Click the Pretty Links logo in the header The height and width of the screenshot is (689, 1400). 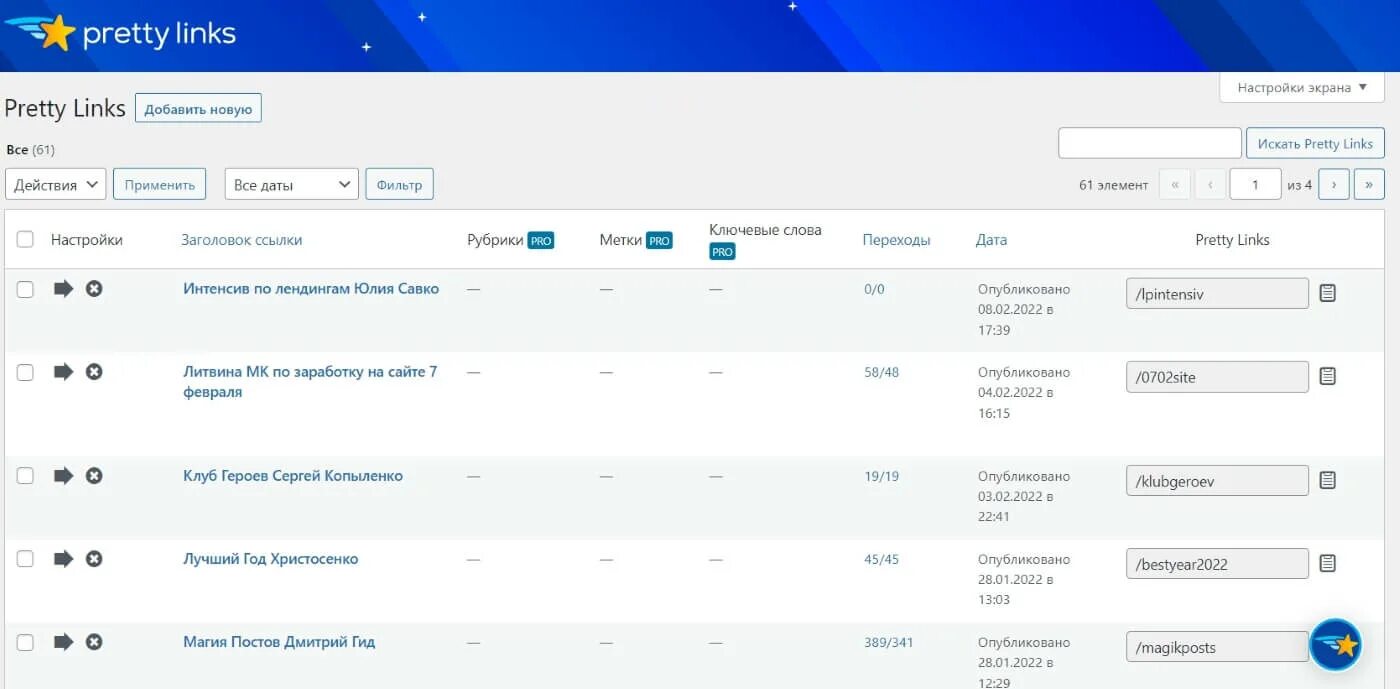tap(120, 33)
